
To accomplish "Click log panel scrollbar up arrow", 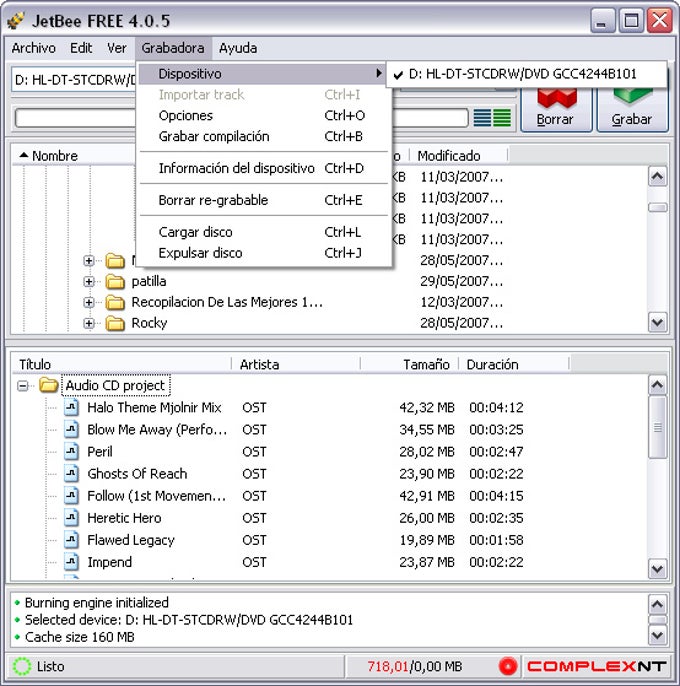I will [x=658, y=604].
